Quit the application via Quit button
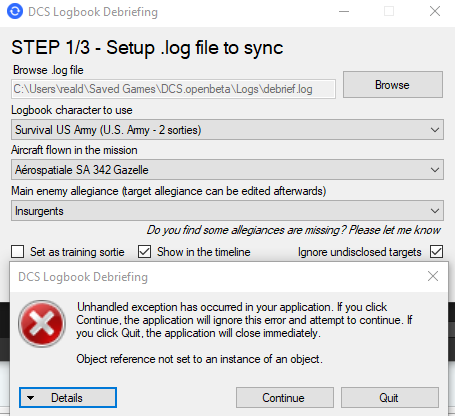The height and width of the screenshot is (416, 455). (390, 397)
